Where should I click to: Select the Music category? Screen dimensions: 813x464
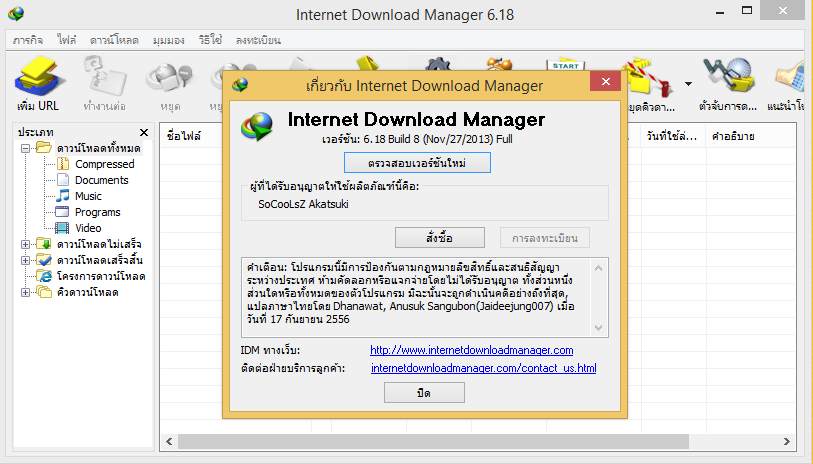click(x=88, y=196)
